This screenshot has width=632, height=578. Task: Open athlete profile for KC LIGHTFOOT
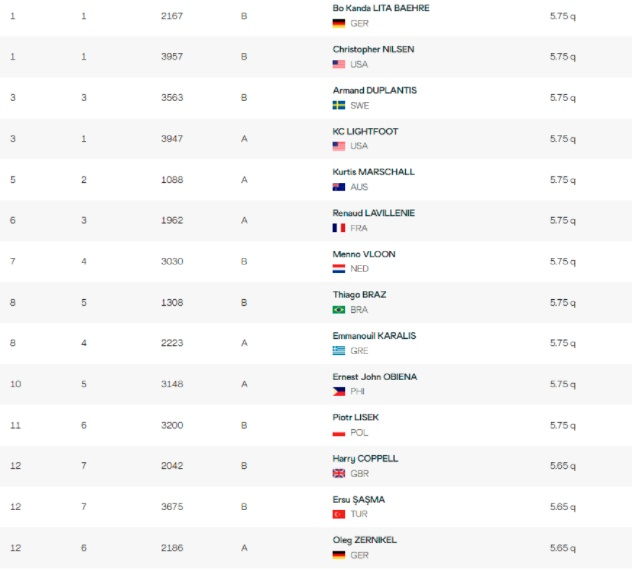click(365, 131)
